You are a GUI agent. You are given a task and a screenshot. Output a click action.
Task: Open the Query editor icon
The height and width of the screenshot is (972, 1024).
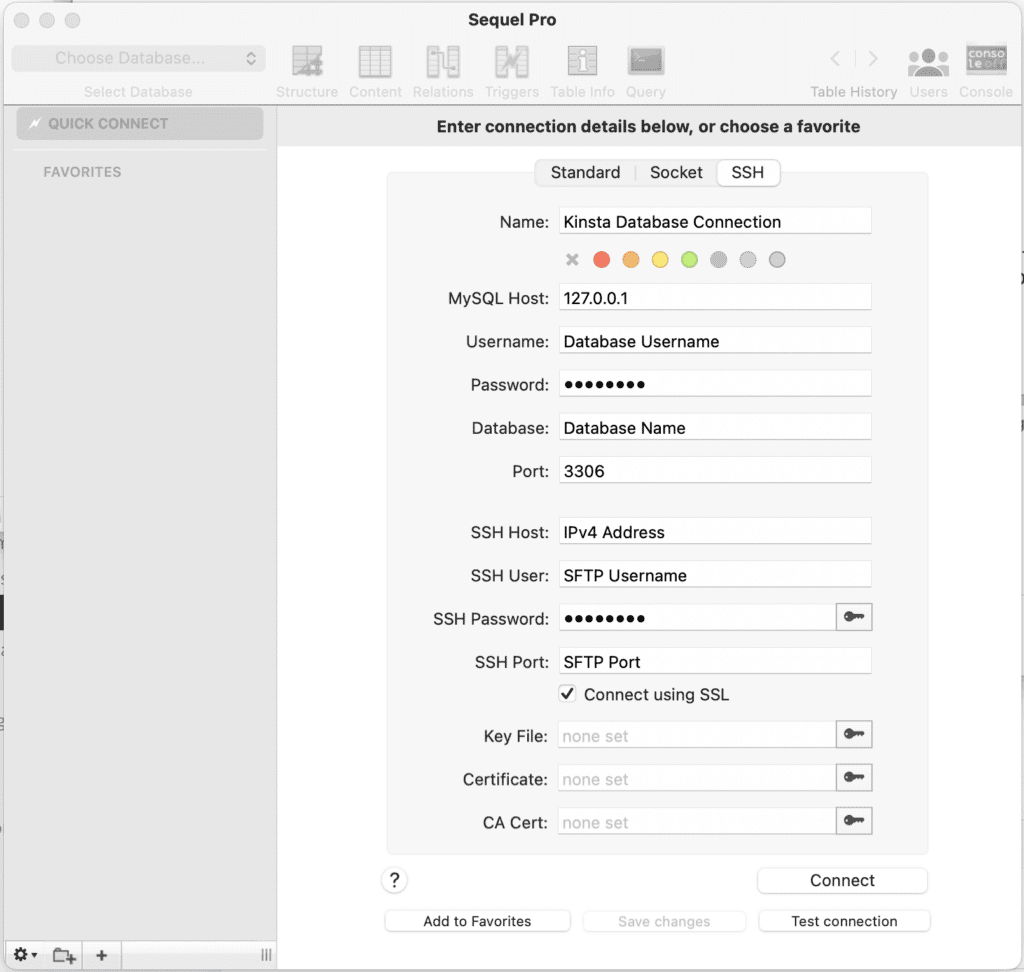click(645, 60)
